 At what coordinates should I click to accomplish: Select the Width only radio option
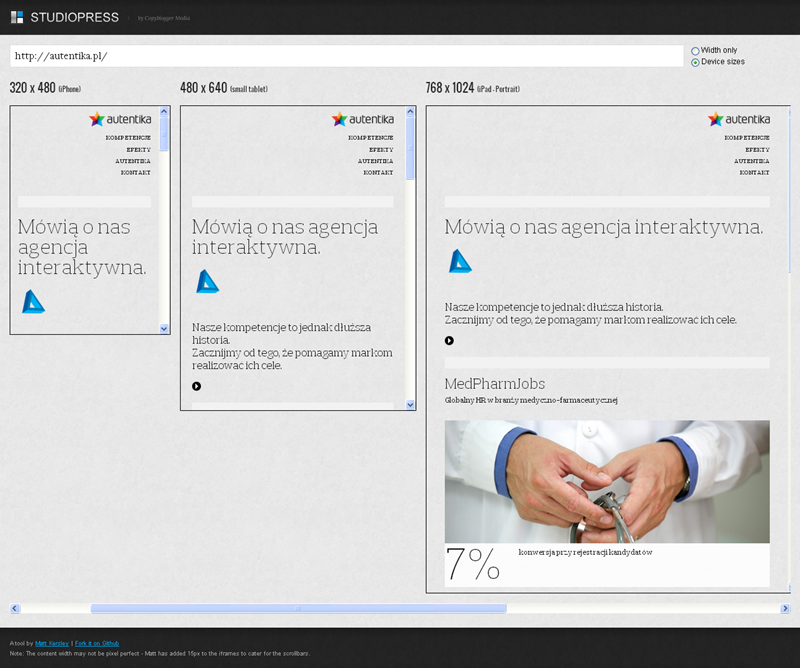(x=695, y=50)
